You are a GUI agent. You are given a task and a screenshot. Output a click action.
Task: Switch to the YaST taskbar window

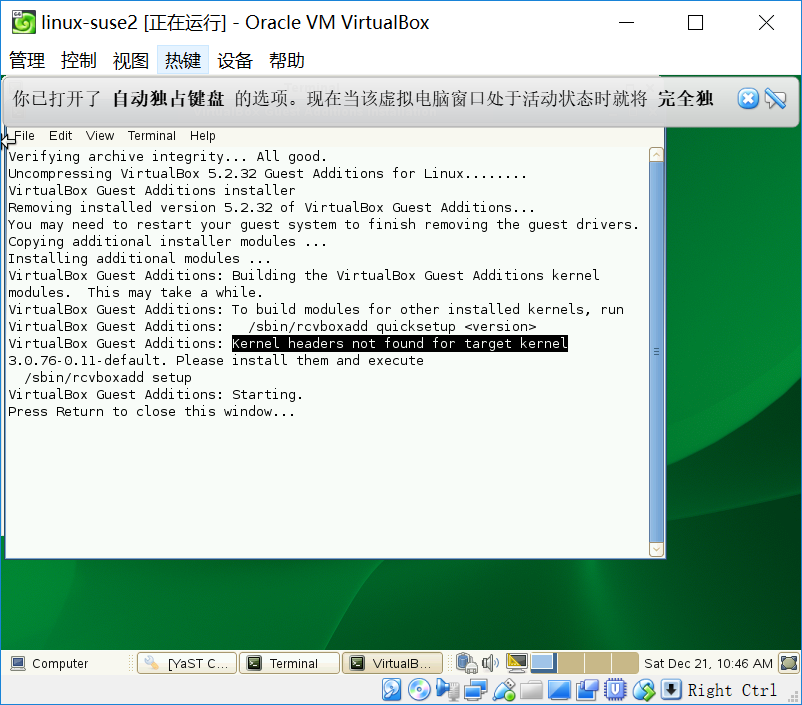tap(187, 663)
